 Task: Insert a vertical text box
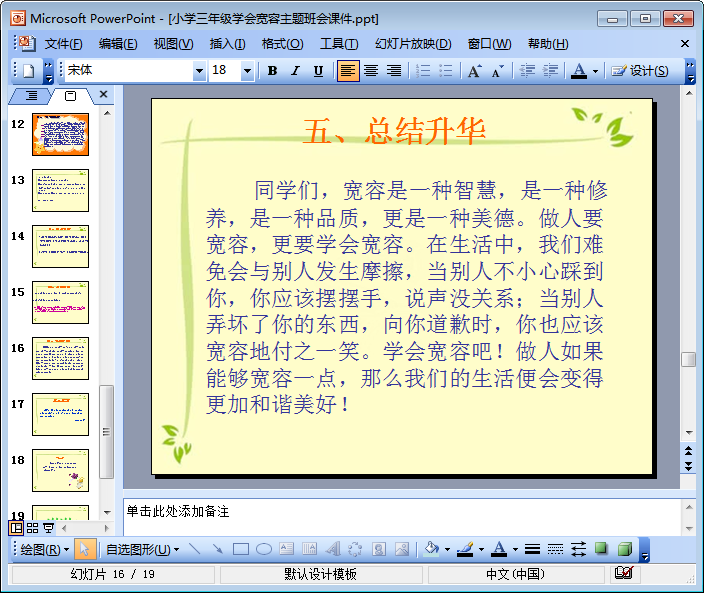tap(310, 549)
